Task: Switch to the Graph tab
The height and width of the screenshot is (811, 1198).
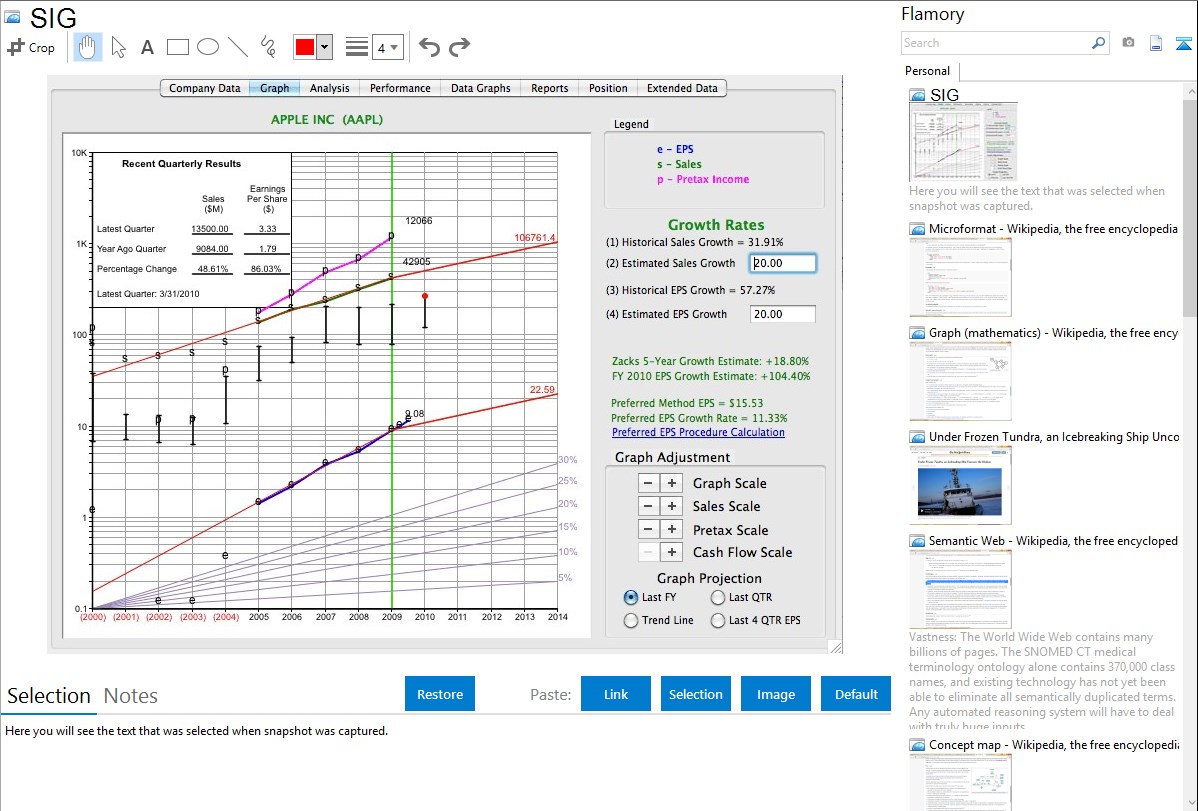Action: pos(274,88)
